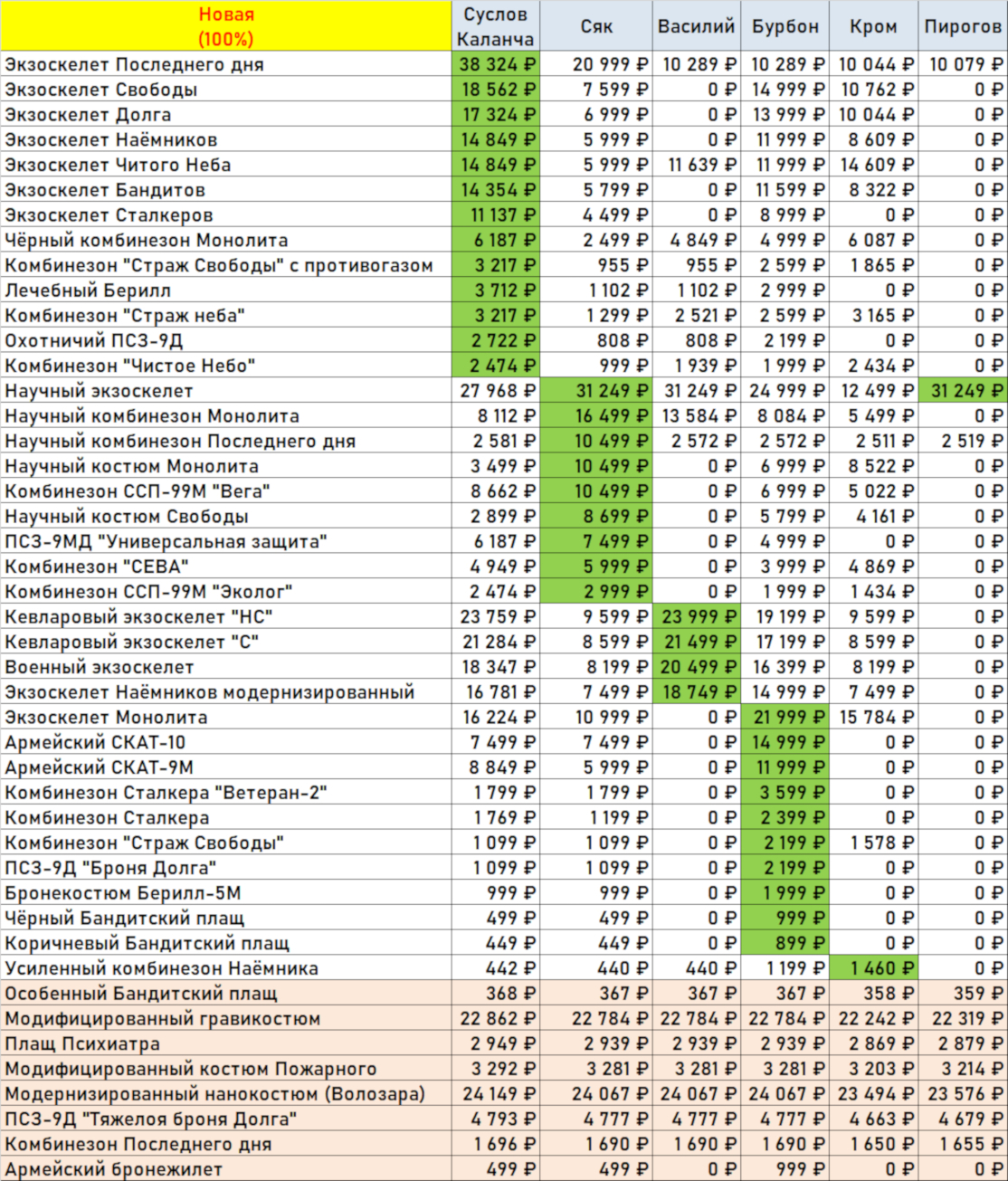Click the green cell "3 712 ₽"
Screen dimensions: 1008x1181
496,290
